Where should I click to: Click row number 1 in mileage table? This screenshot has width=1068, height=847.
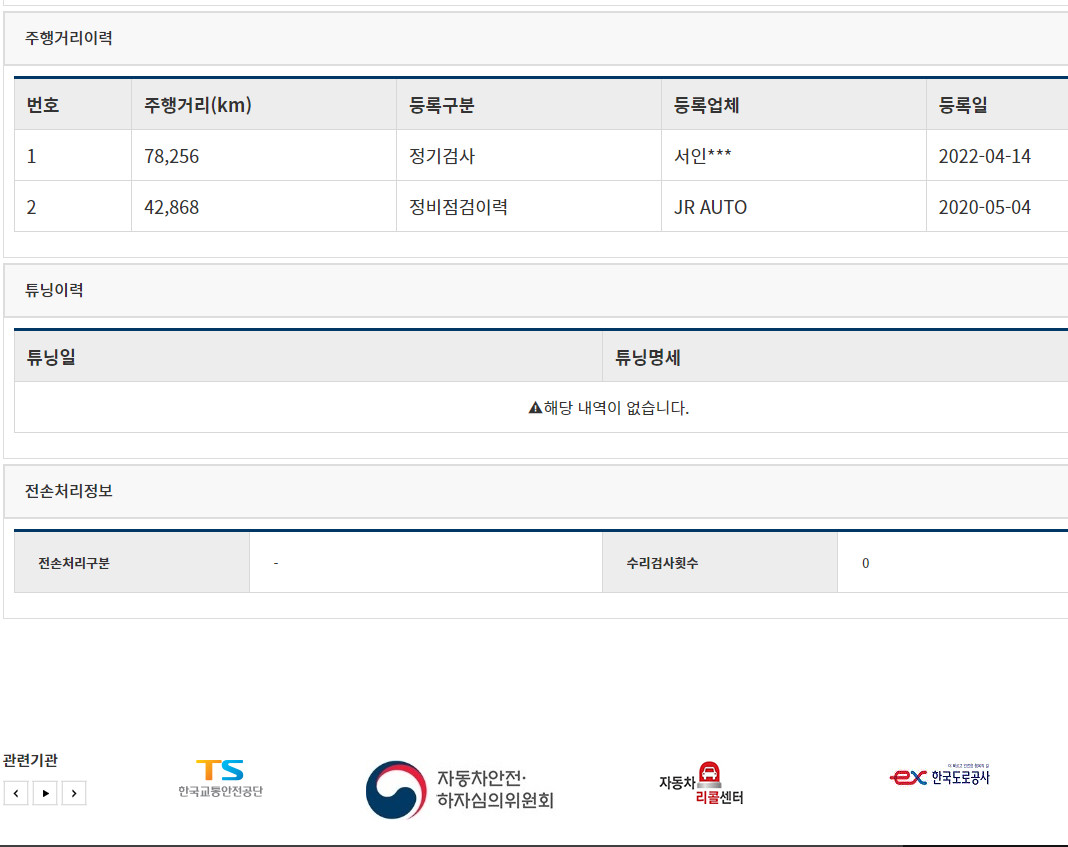31,156
